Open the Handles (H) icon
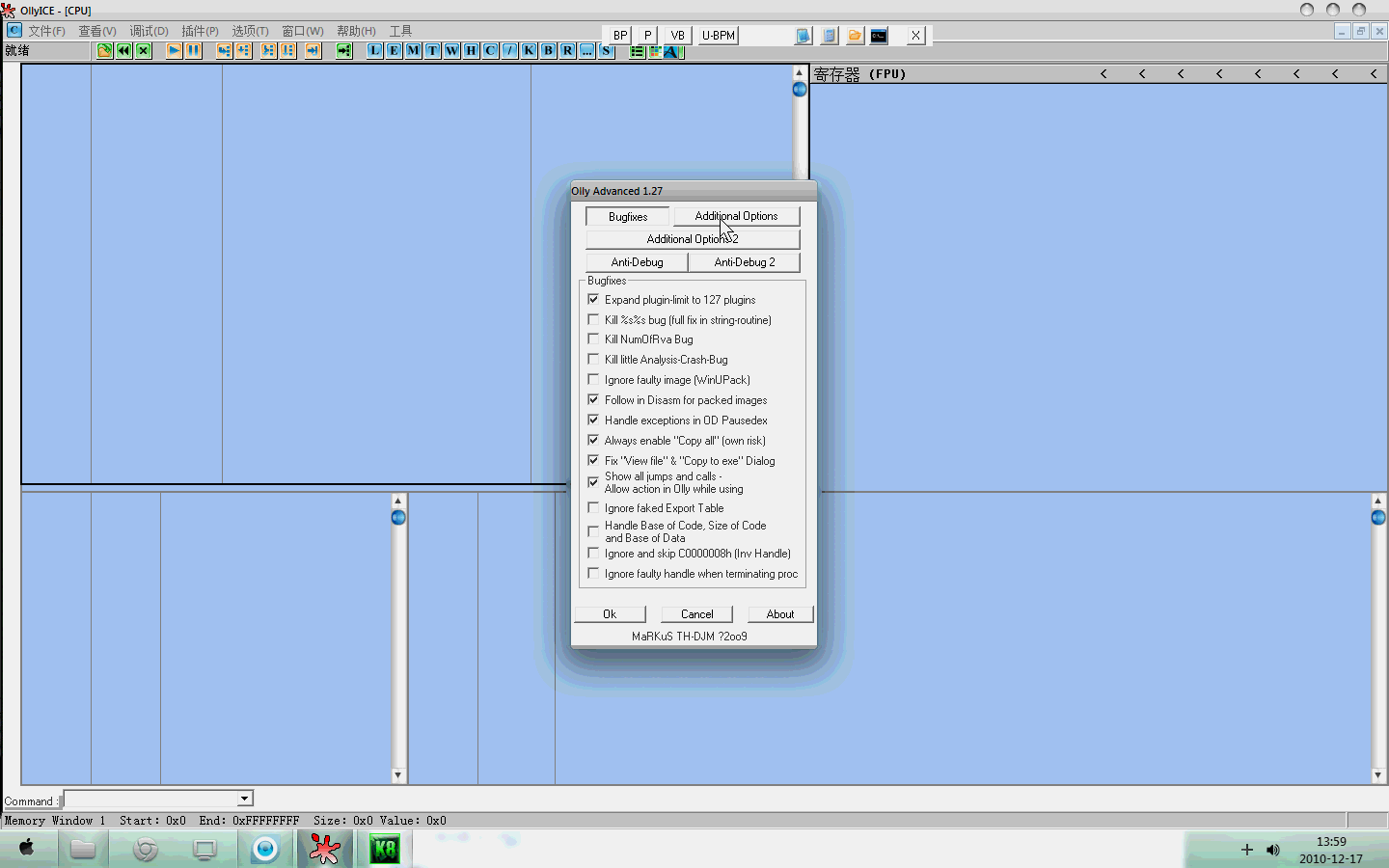Image resolution: width=1389 pixels, height=868 pixels. (x=472, y=51)
